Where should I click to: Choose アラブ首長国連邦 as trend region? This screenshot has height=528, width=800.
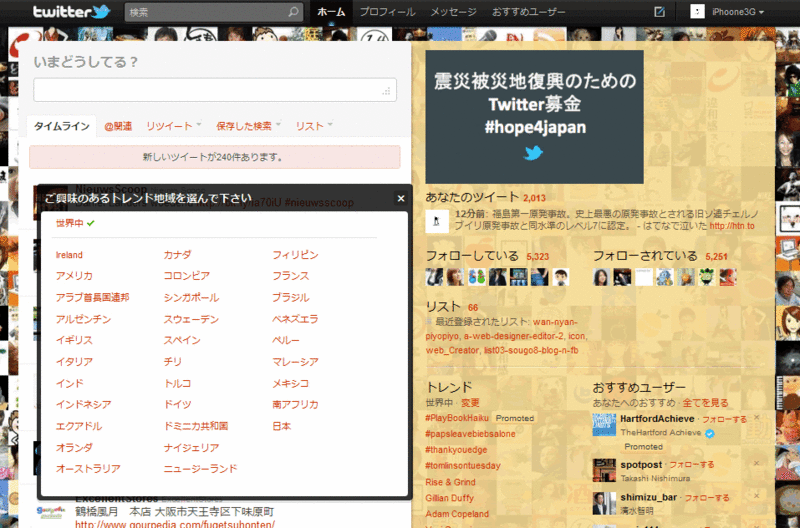(x=92, y=297)
